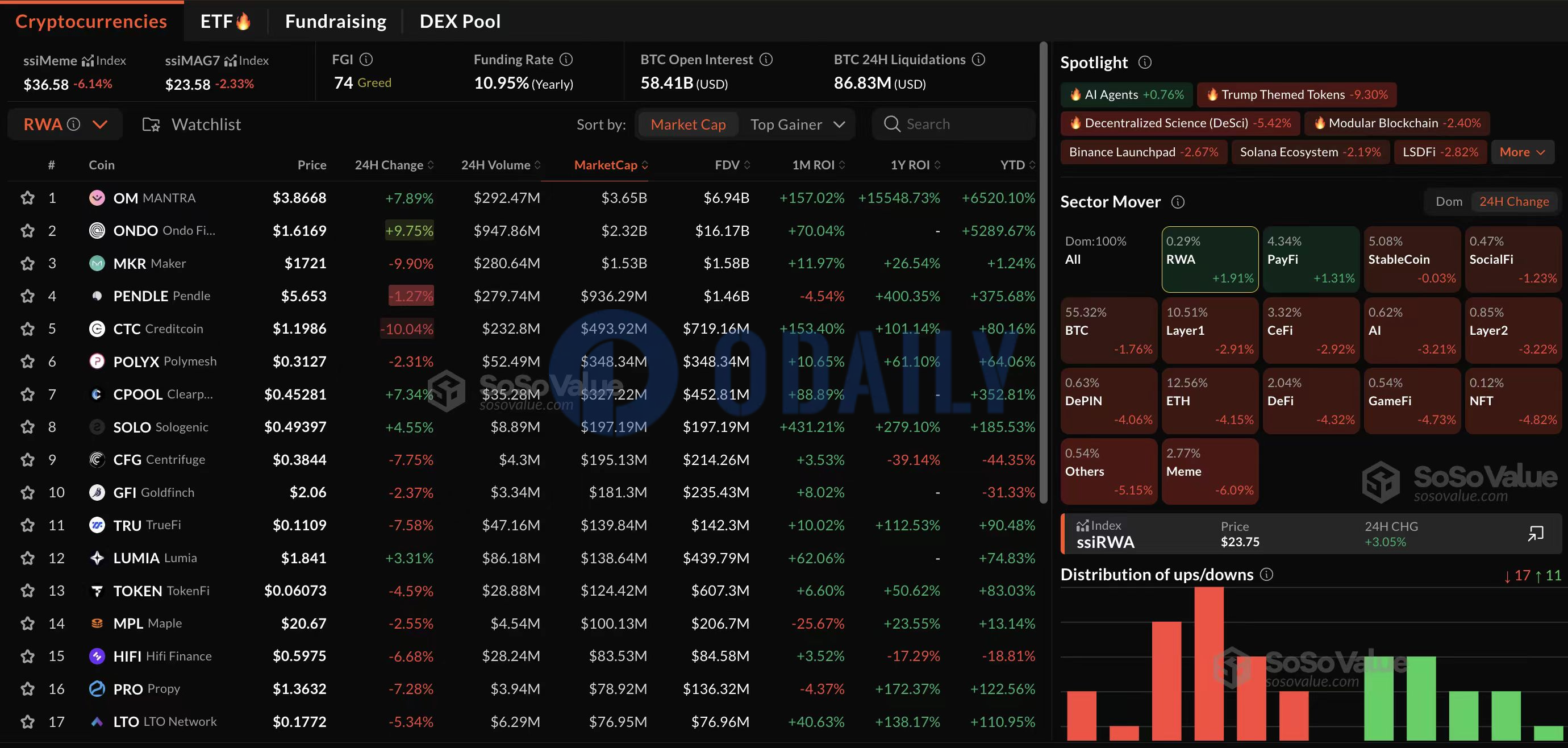
Task: Click the info icon next to Spotlight
Action: (x=1145, y=62)
